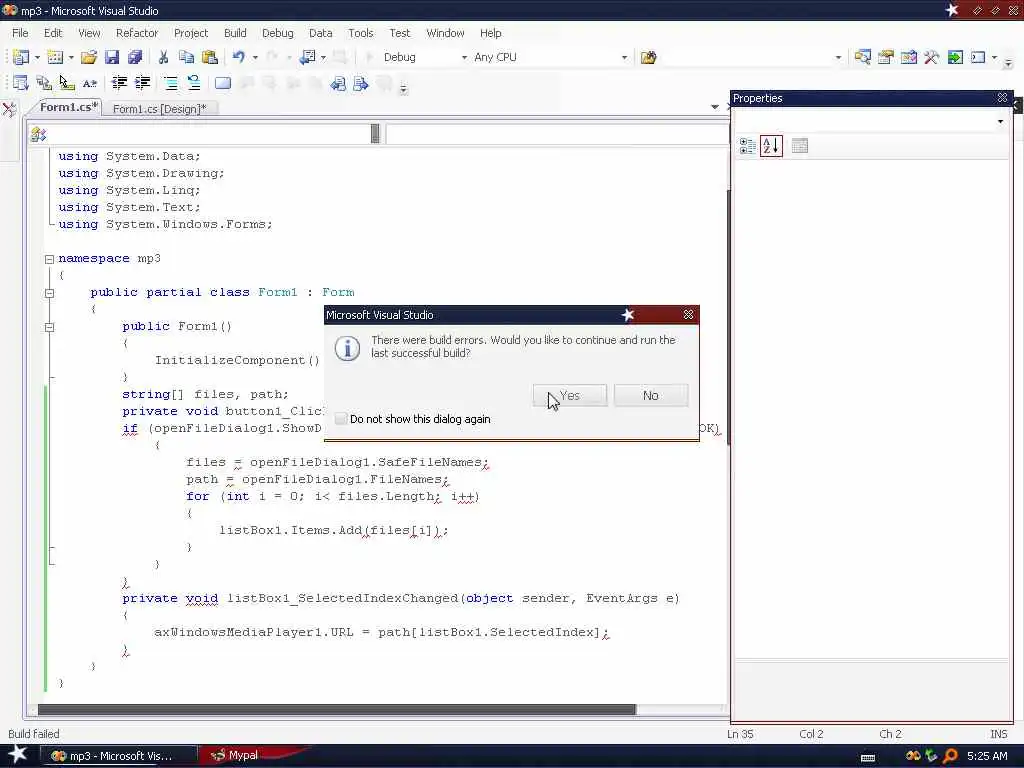1024x768 pixels.
Task: Open the Properties object selector dropdown
Action: [1000, 121]
